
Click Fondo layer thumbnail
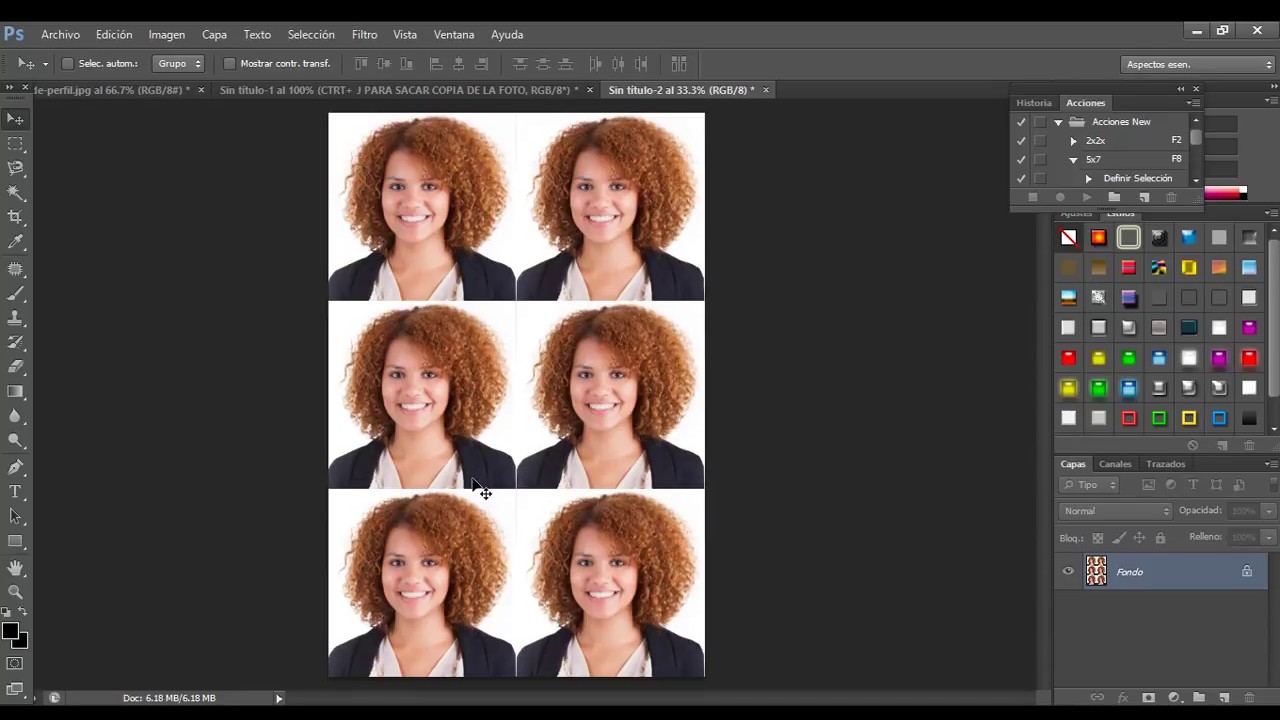(1097, 571)
